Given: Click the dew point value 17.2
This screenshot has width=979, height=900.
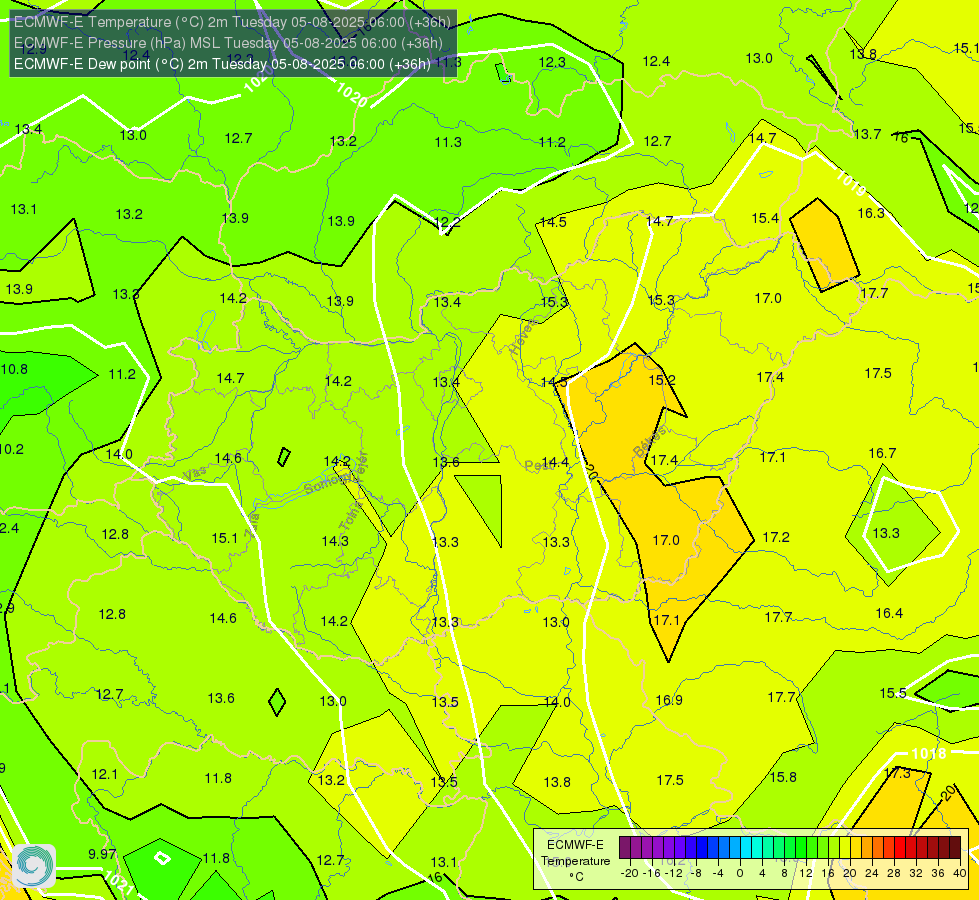Looking at the screenshot, I should (x=776, y=537).
